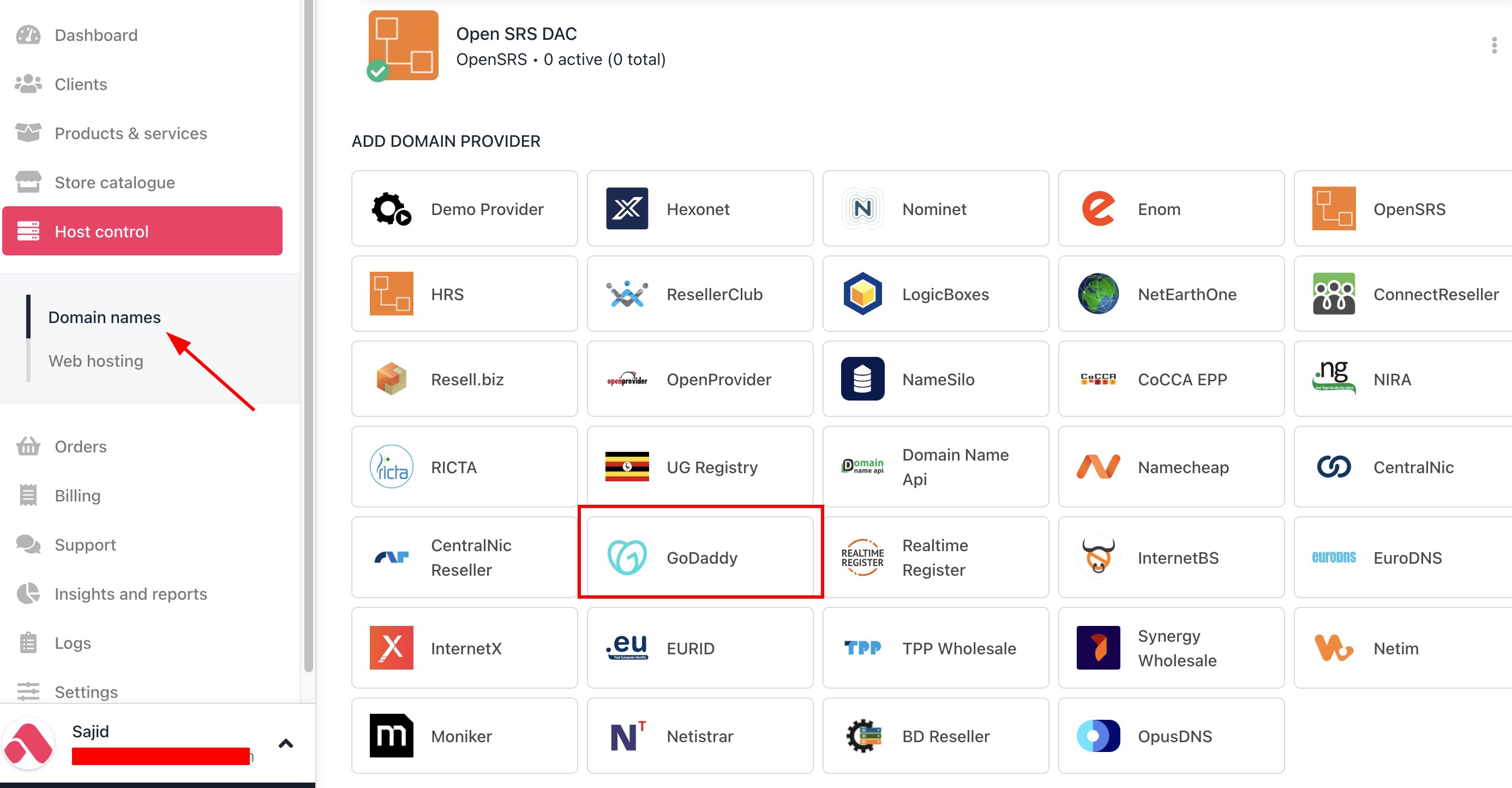
Task: Click the ConnectReseller green people icon
Action: point(1334,294)
